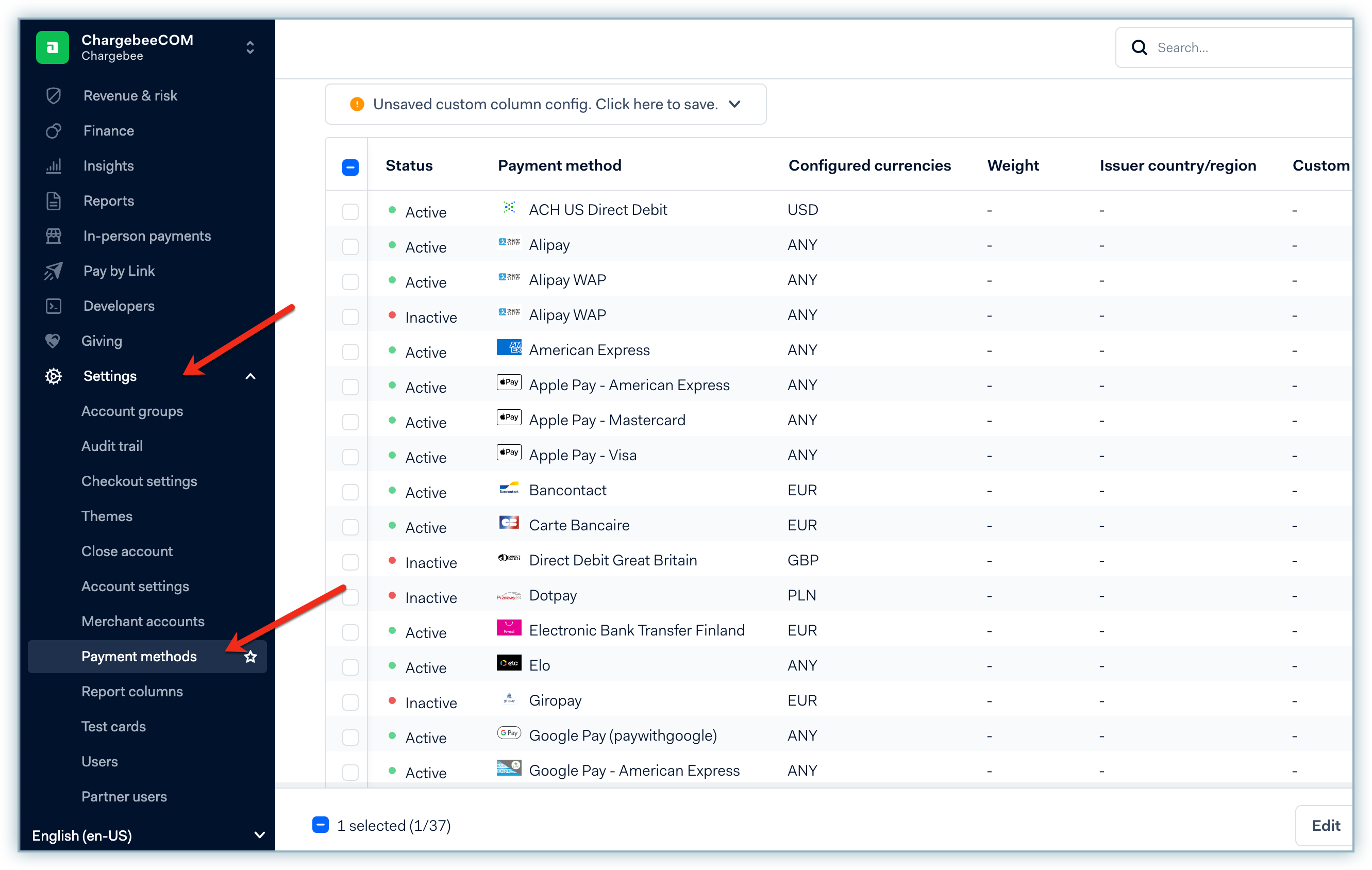
Task: Open the ChargebeeCOM account switcher
Action: [x=250, y=47]
